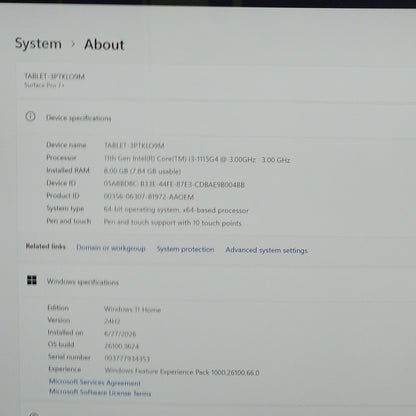The height and width of the screenshot is (416, 416).
Task: Collapse the Windows specifications section header
Action: click(x=217, y=282)
